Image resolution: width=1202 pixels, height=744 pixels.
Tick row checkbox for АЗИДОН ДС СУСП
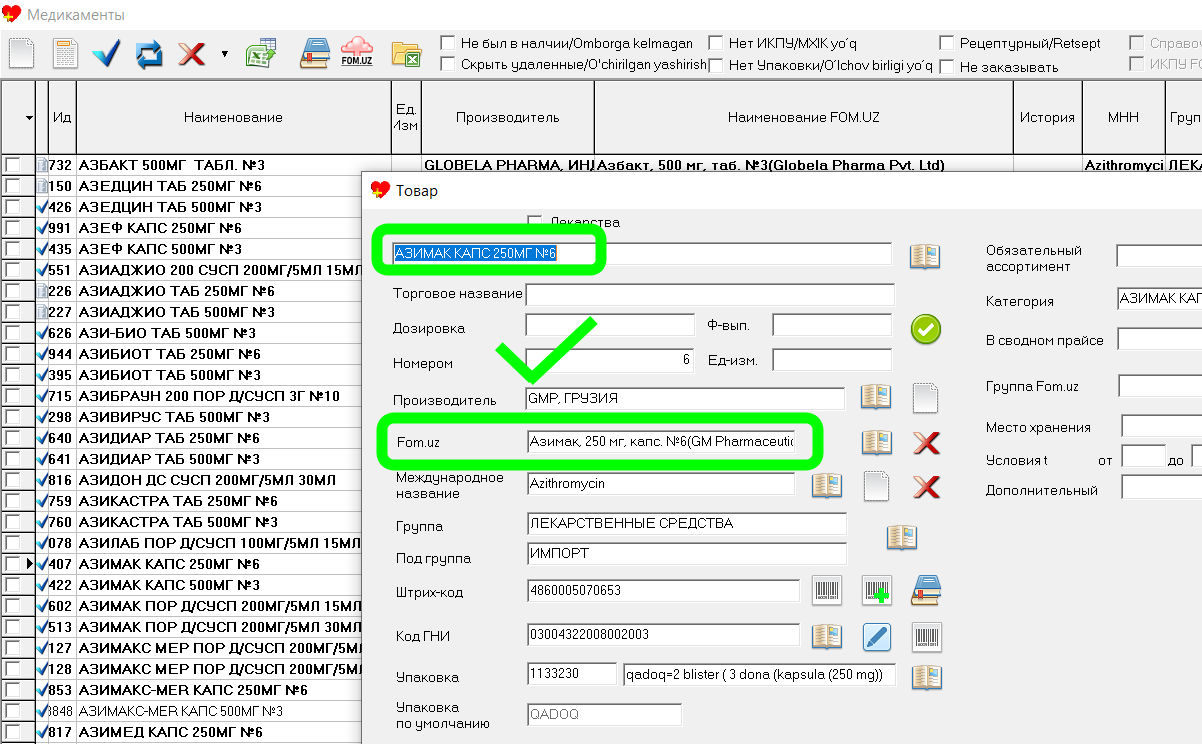[12, 480]
